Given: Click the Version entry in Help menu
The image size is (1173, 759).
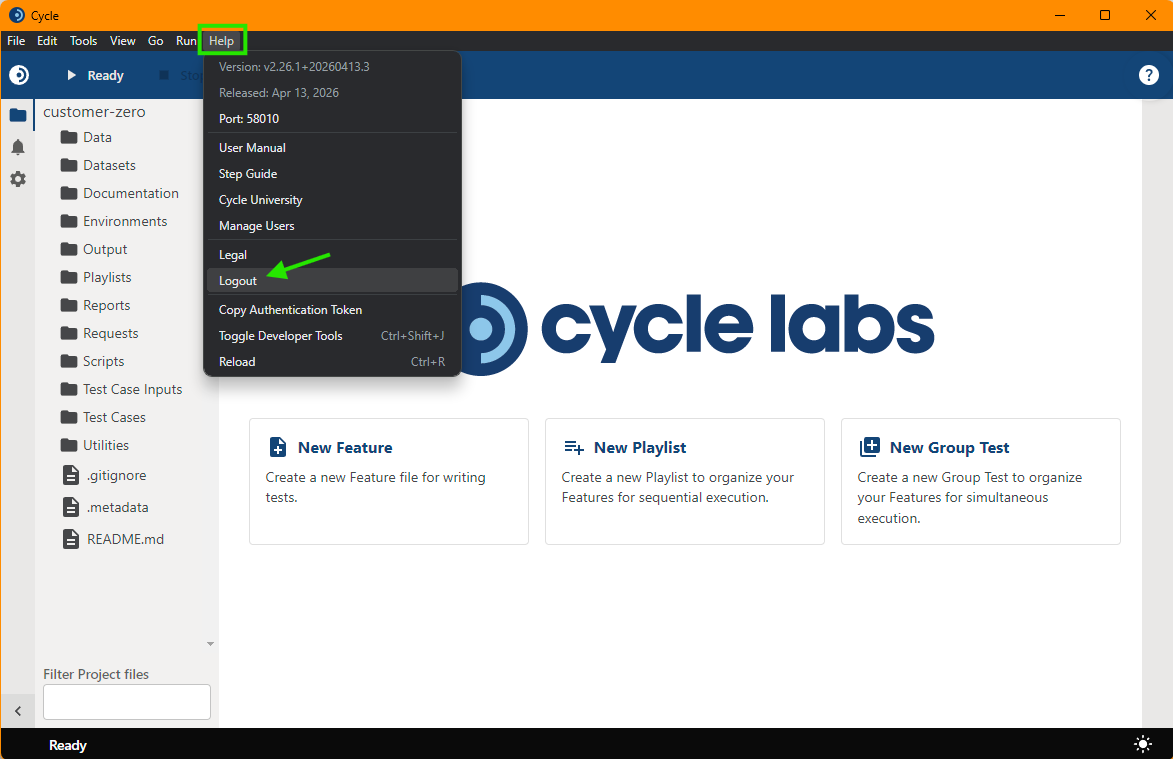Looking at the screenshot, I should click(x=332, y=67).
